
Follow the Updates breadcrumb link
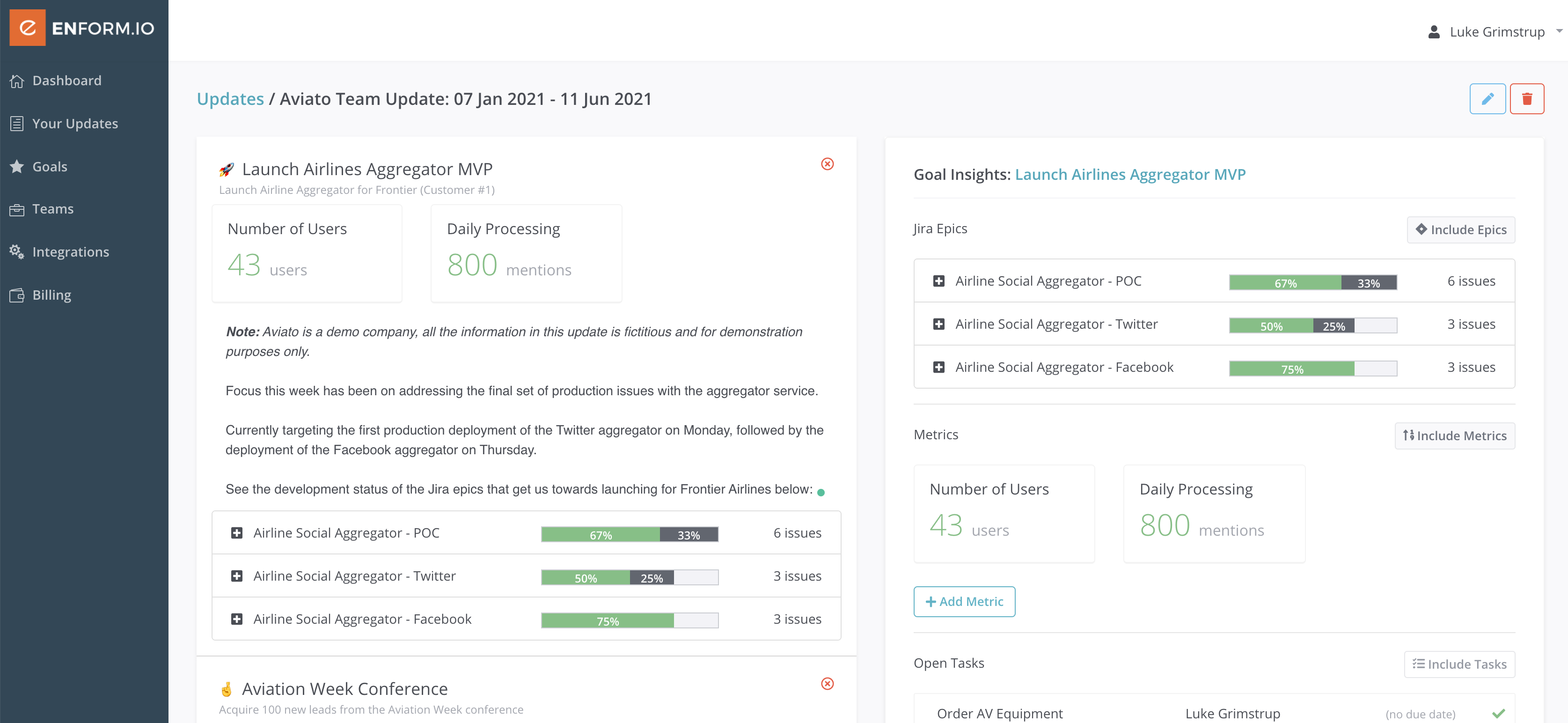230,99
